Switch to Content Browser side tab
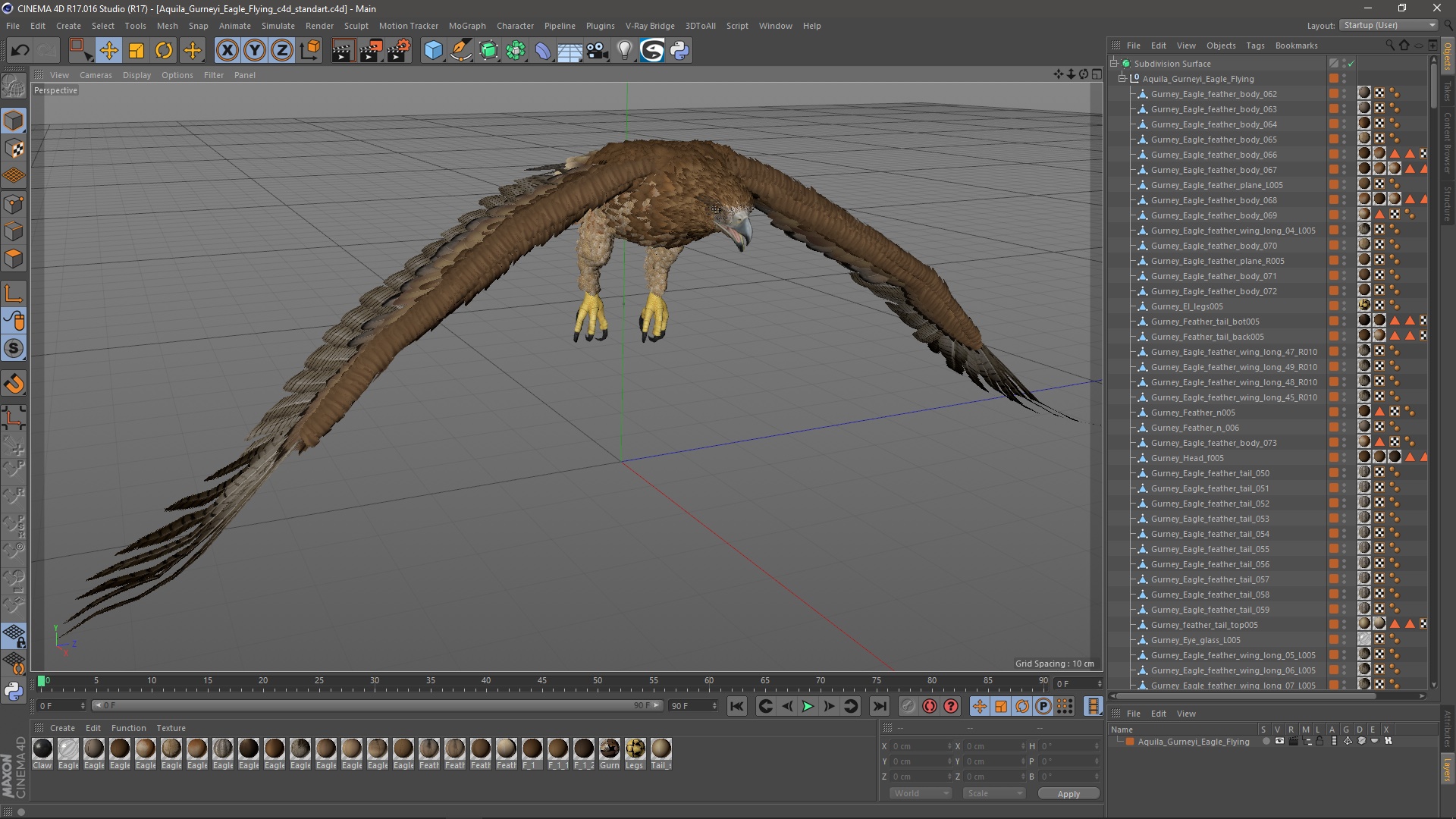This screenshot has height=819, width=1456. click(1448, 142)
